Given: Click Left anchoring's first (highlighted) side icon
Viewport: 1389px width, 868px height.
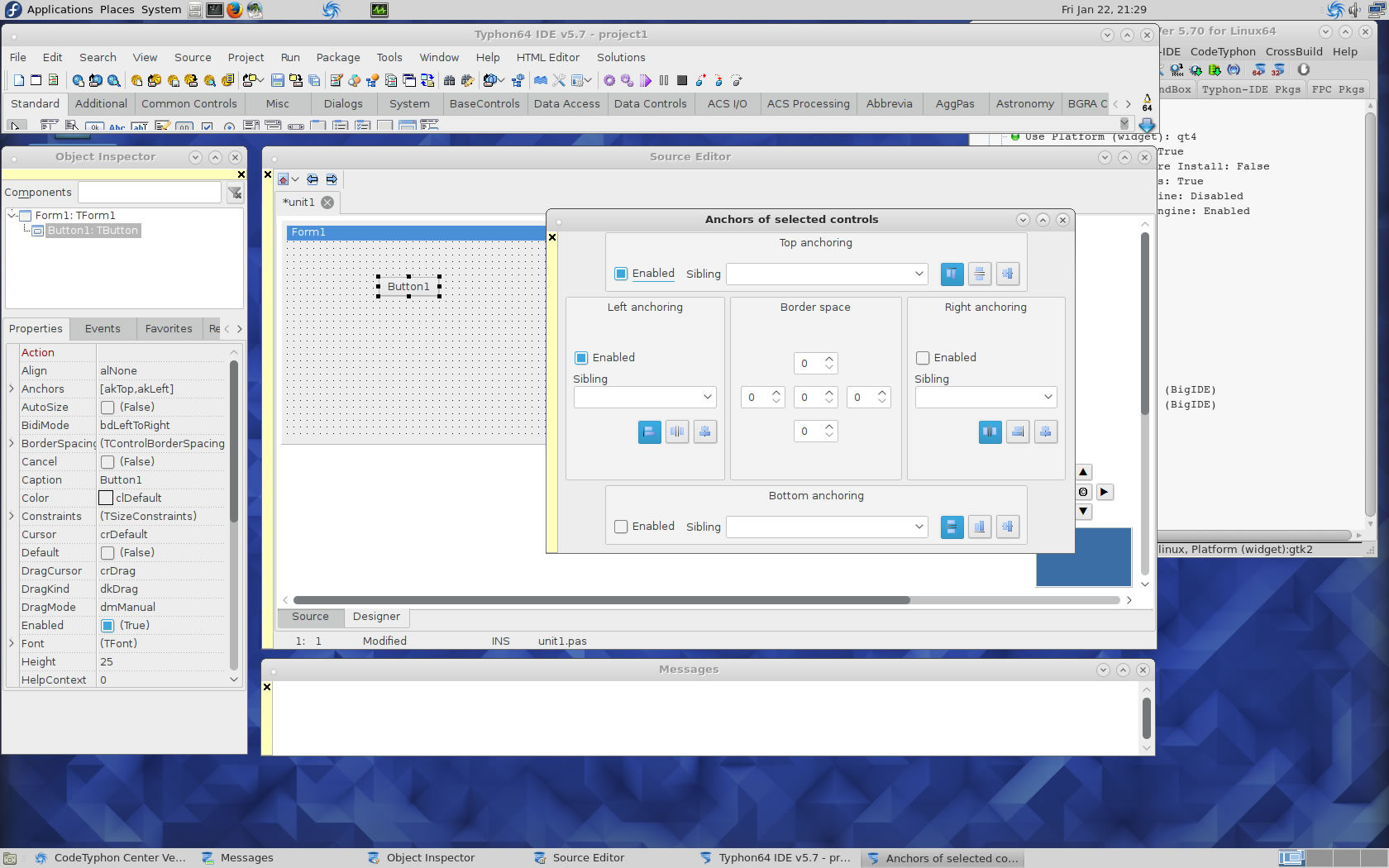Looking at the screenshot, I should tap(650, 432).
